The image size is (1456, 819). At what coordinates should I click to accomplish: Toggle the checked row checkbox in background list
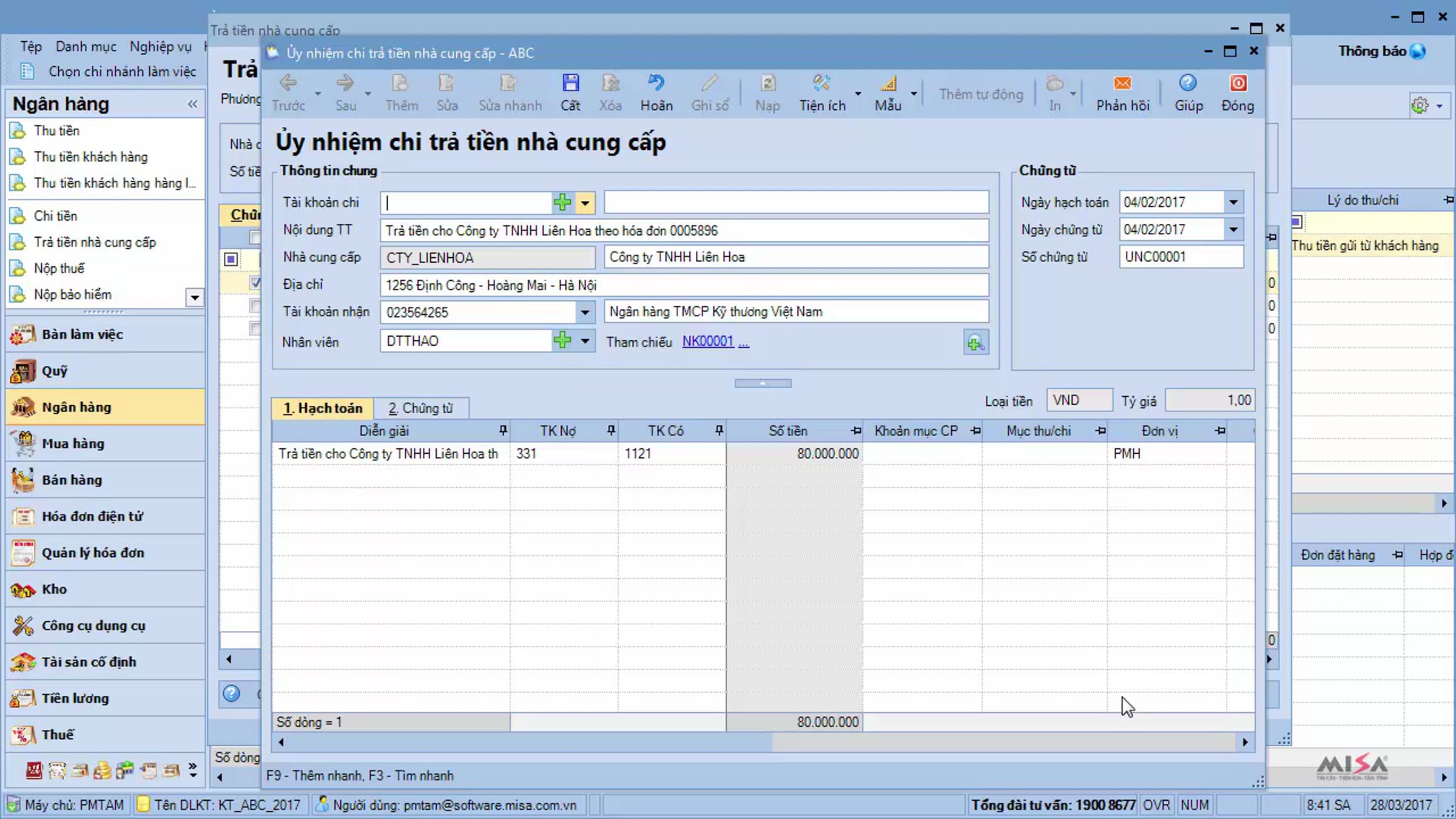click(255, 283)
